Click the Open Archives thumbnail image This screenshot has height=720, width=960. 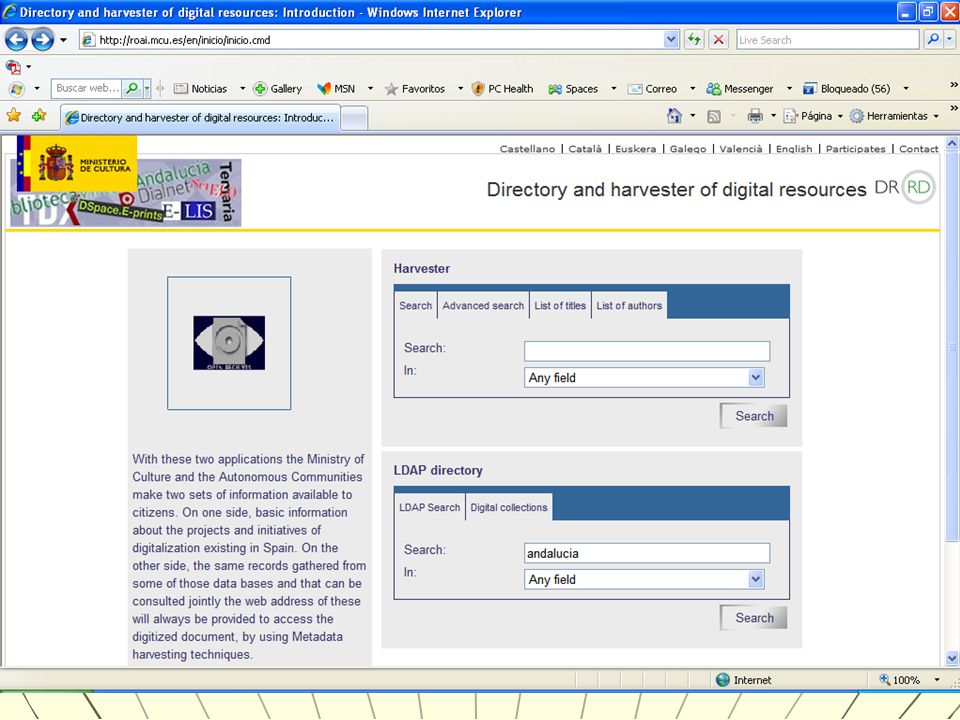[229, 342]
